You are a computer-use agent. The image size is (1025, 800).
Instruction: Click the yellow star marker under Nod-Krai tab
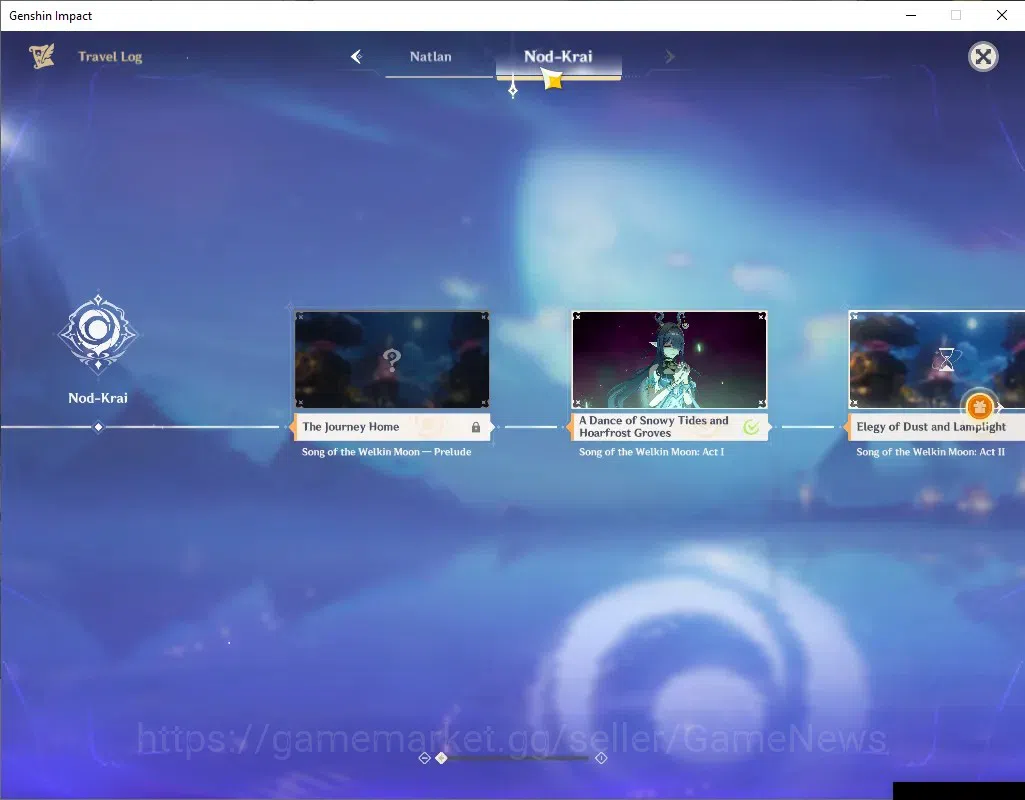[x=552, y=80]
